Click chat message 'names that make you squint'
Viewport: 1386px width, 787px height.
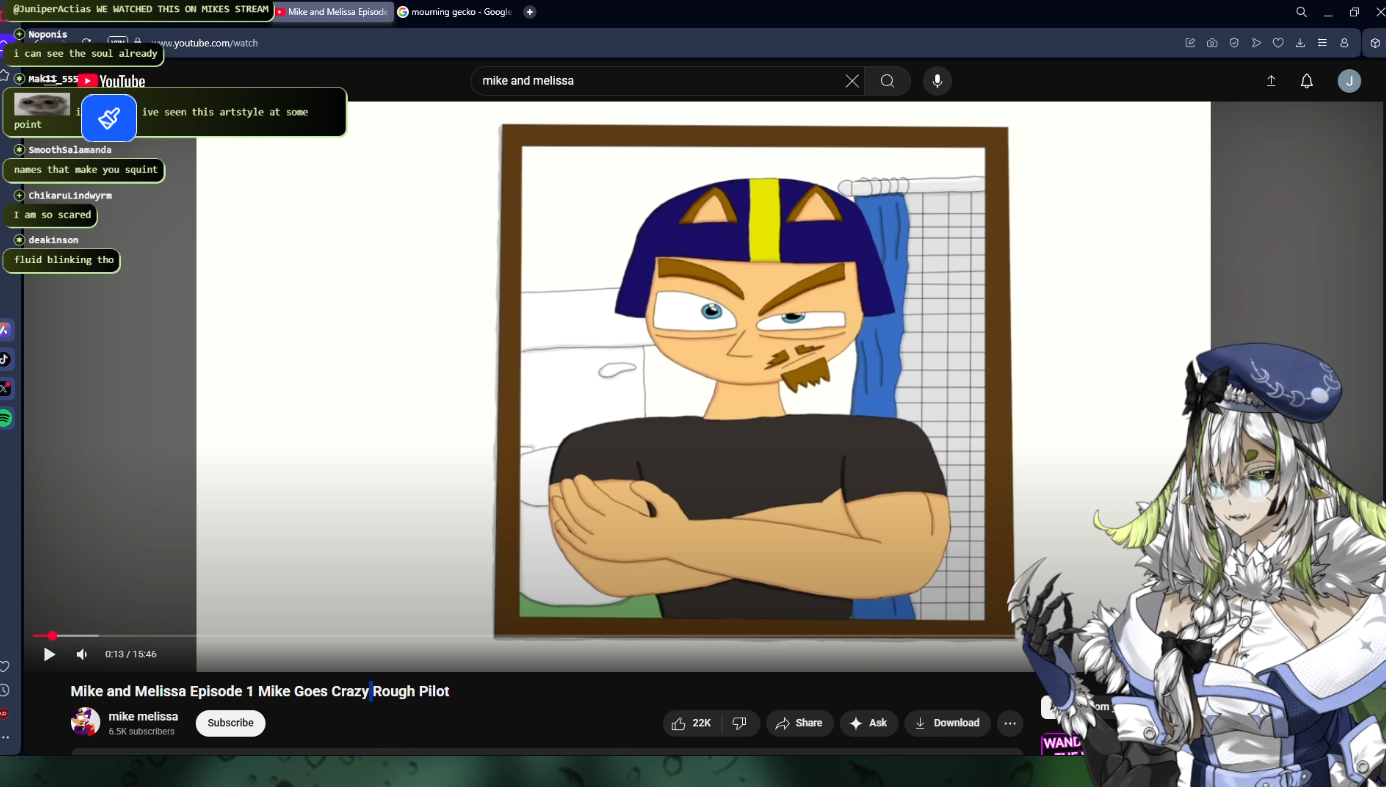click(x=85, y=170)
